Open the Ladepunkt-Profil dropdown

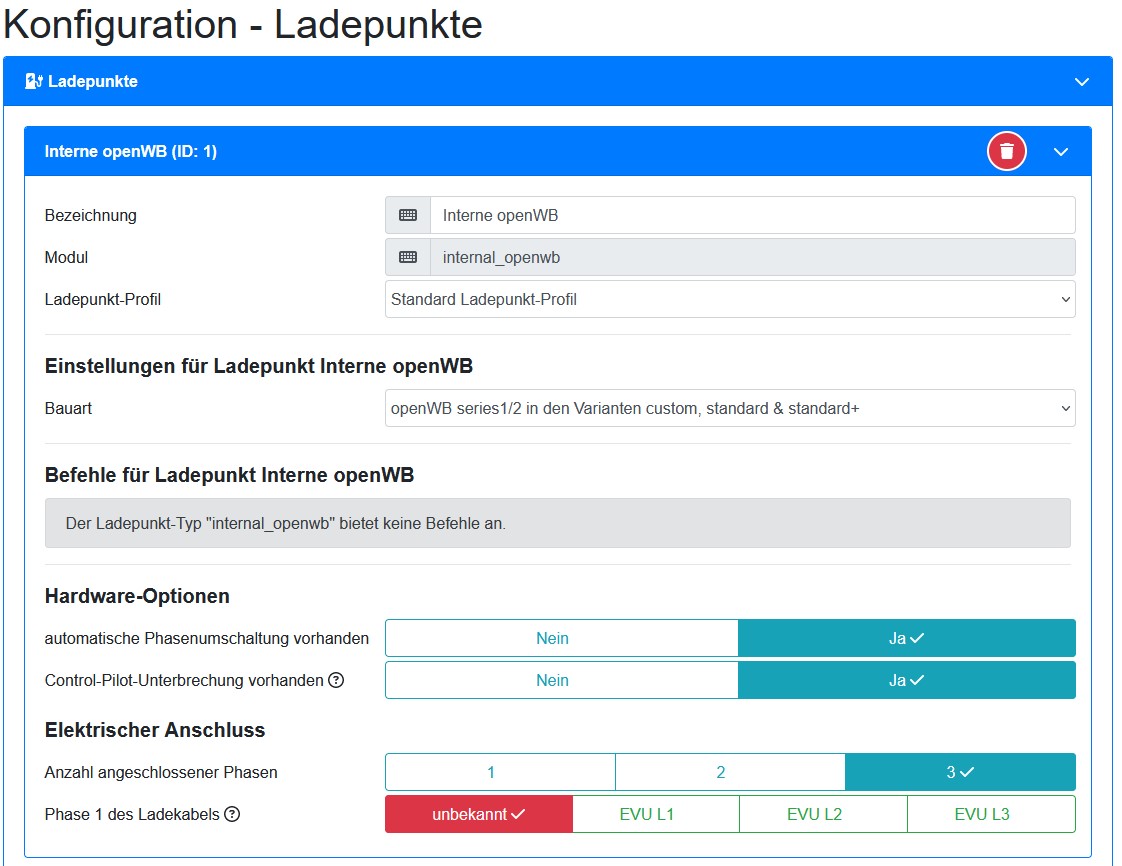point(730,299)
